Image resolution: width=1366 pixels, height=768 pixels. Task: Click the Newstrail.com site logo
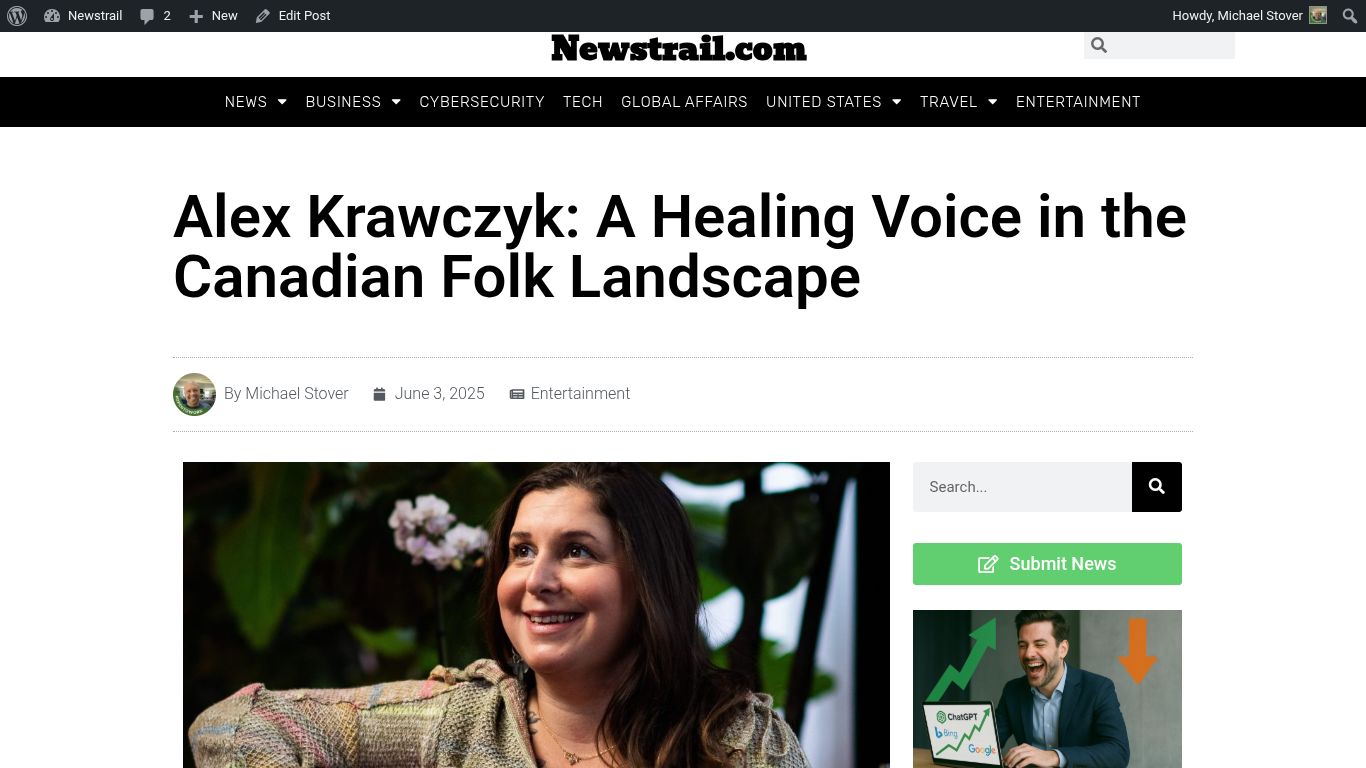click(679, 48)
